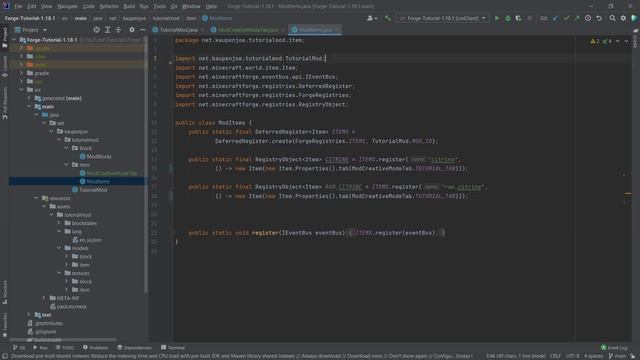This screenshot has width=640, height=360.
Task: Click the green Run button
Action: [497, 18]
